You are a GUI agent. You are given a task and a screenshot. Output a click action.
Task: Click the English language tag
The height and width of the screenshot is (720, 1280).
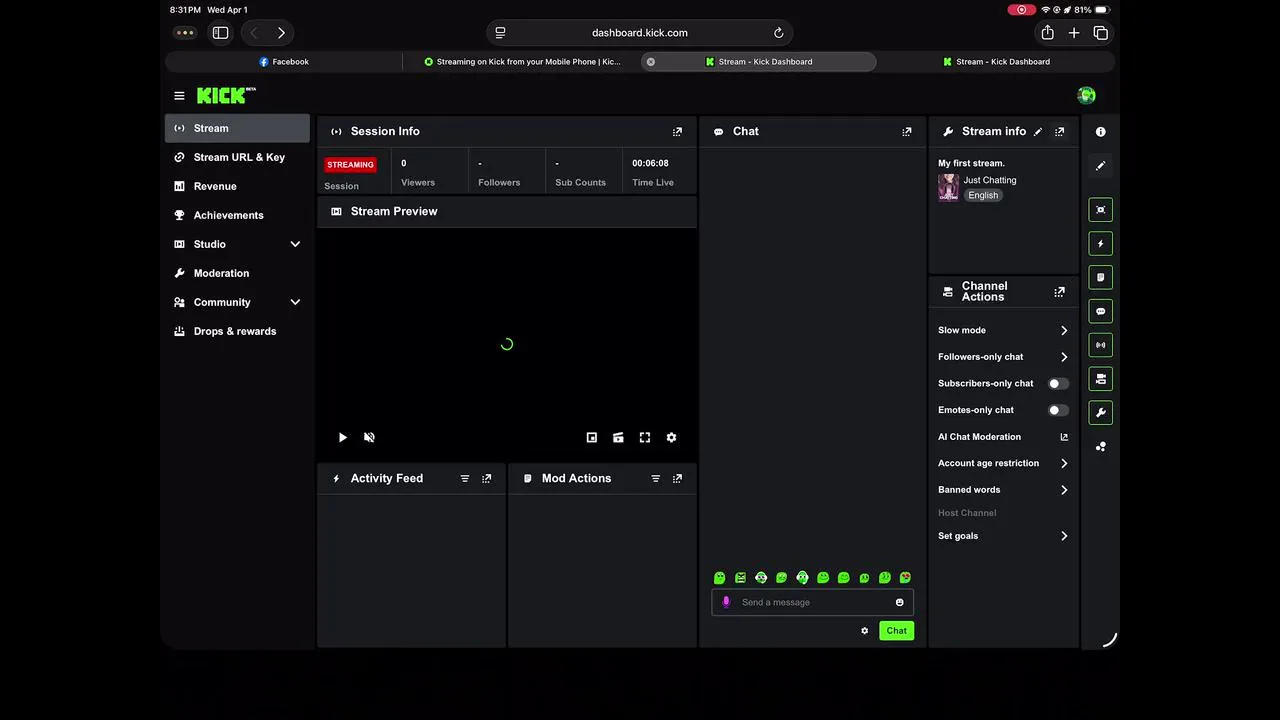click(983, 195)
